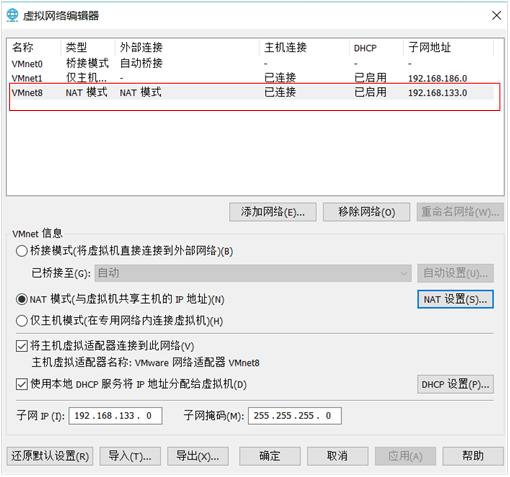Click 重命名网络(W)... button
510x477 pixels.
[x=460, y=212]
